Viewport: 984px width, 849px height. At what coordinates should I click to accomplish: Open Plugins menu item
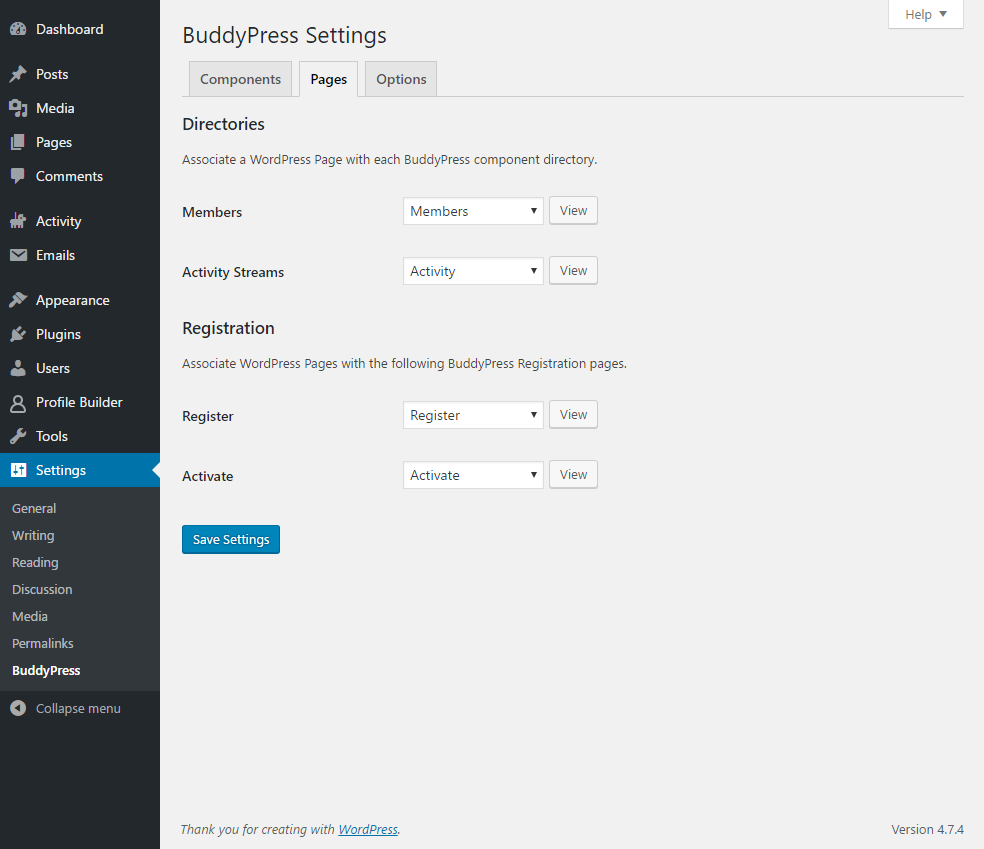tap(80, 334)
